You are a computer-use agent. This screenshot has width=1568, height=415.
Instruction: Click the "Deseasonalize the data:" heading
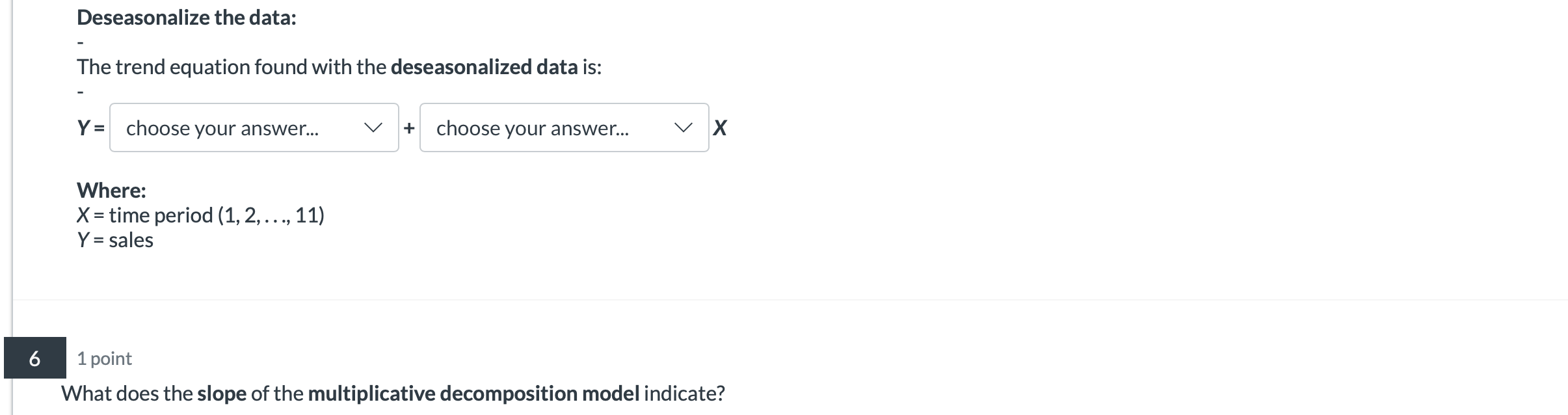point(186,18)
